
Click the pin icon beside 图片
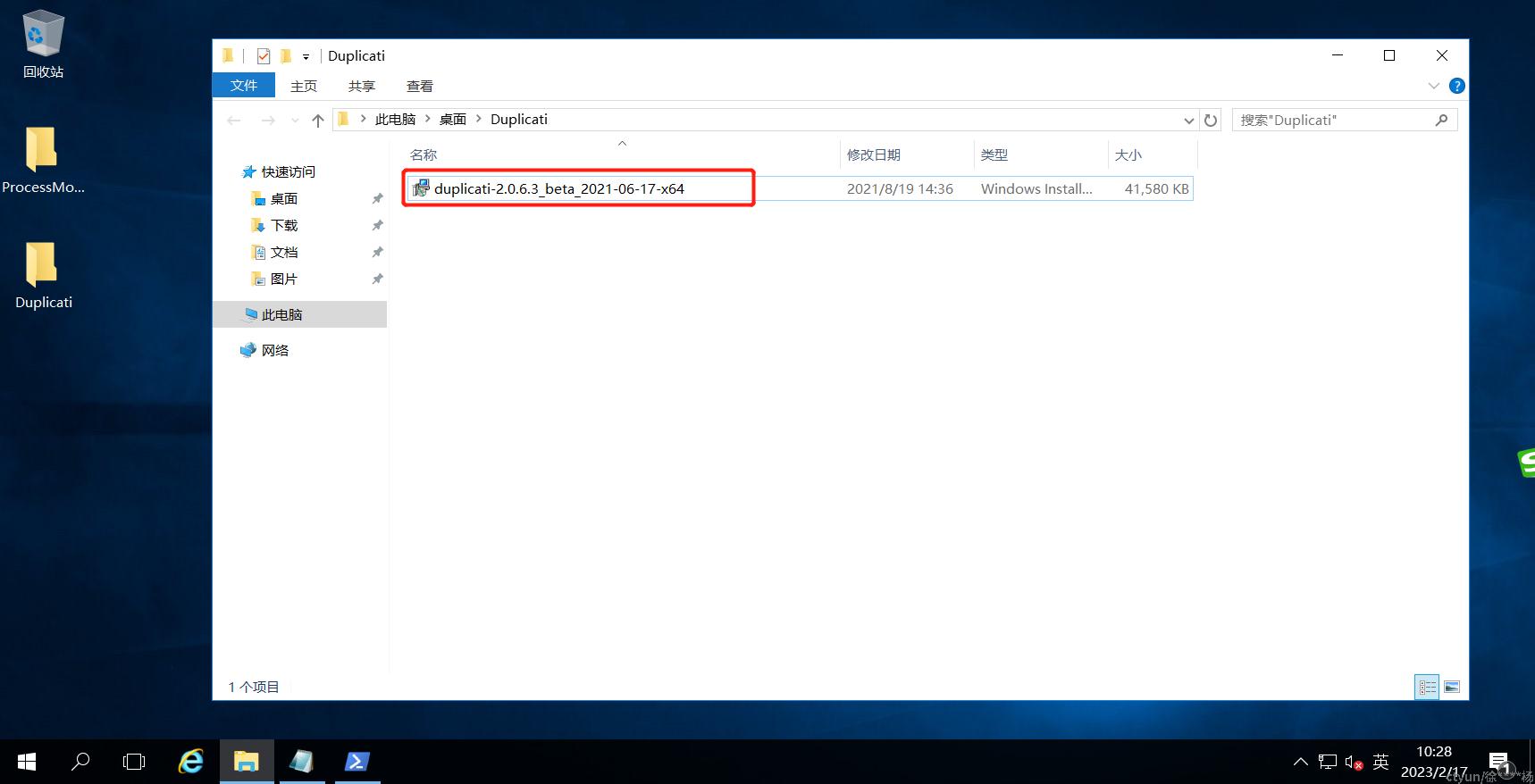point(377,279)
